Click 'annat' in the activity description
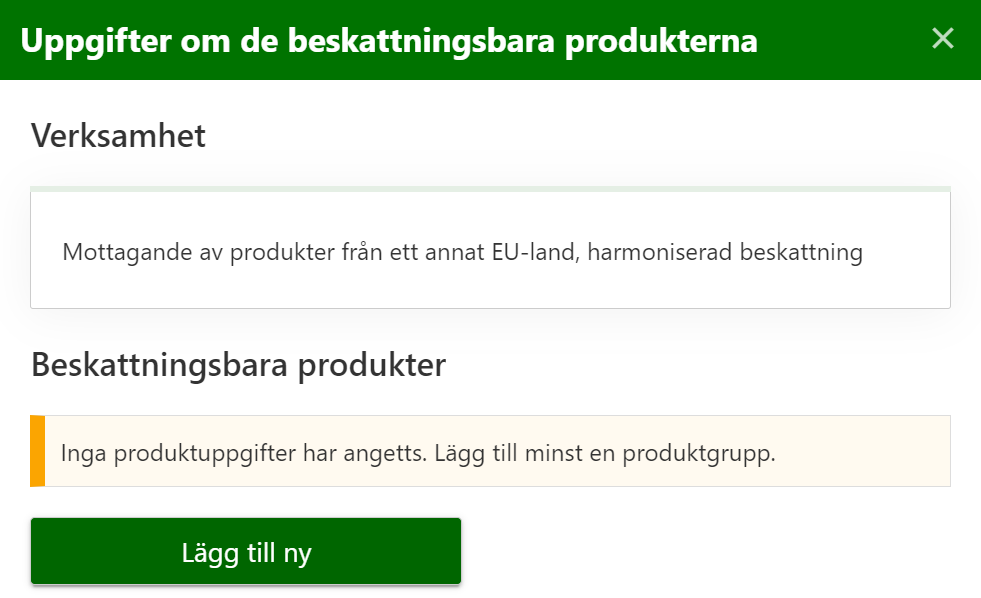The height and width of the screenshot is (598, 981). pyautogui.click(x=454, y=252)
